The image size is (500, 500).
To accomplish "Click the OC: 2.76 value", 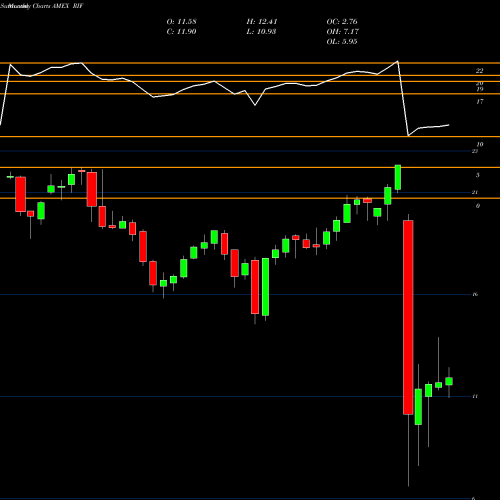I will pos(342,22).
